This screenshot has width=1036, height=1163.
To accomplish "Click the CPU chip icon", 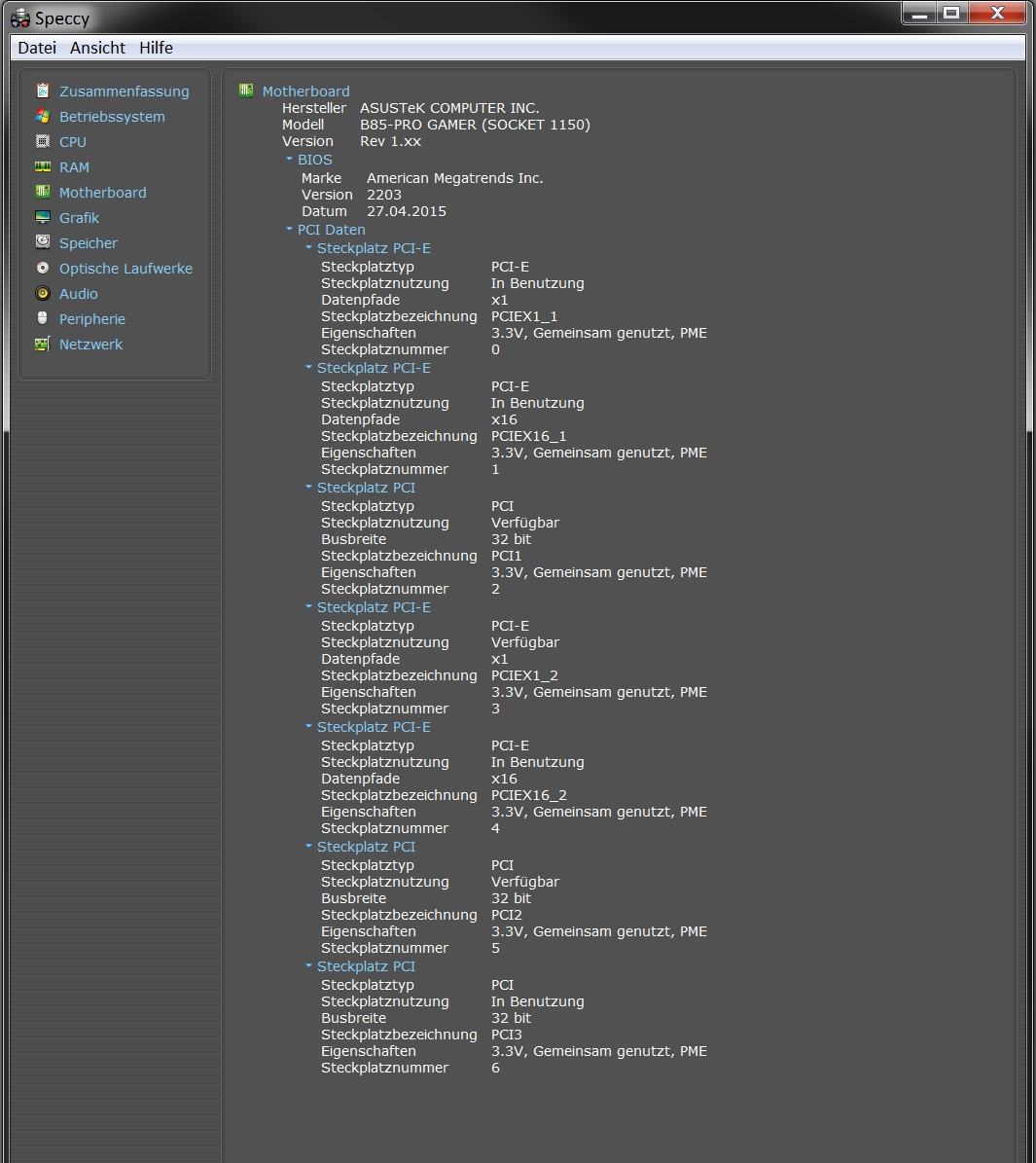I will pos(43,141).
